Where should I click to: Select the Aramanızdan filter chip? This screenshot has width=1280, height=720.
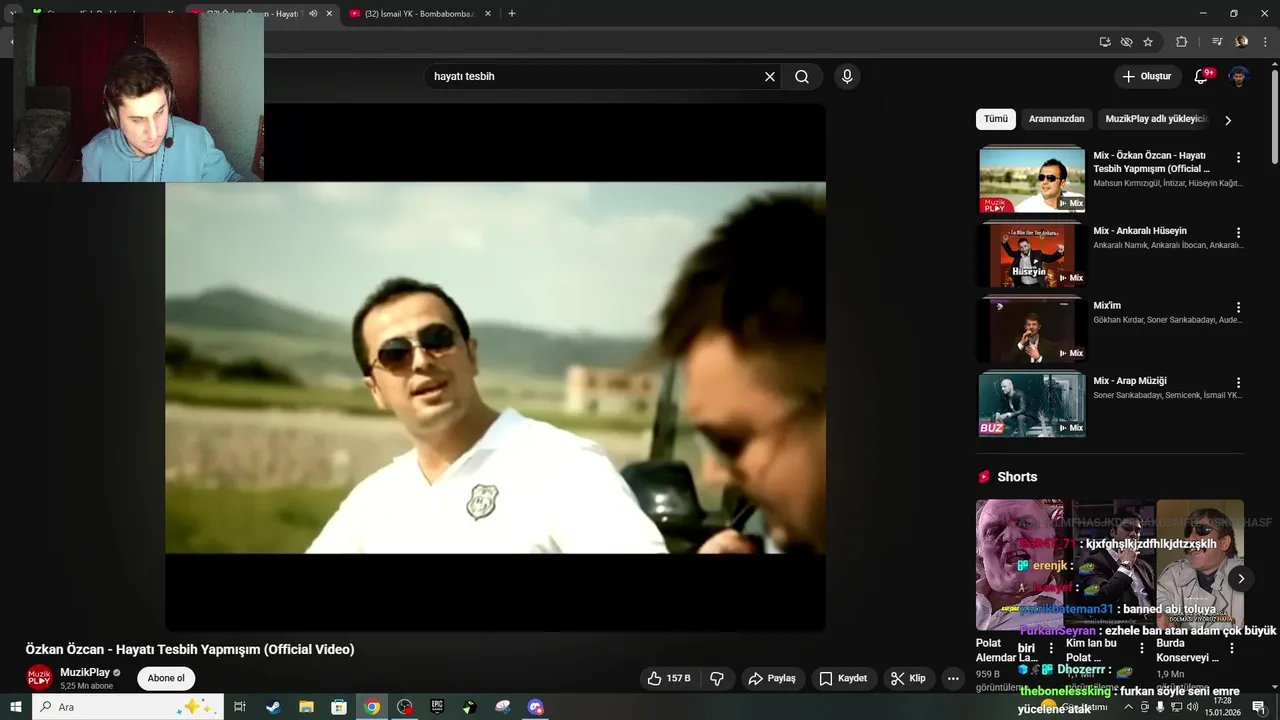[1057, 119]
